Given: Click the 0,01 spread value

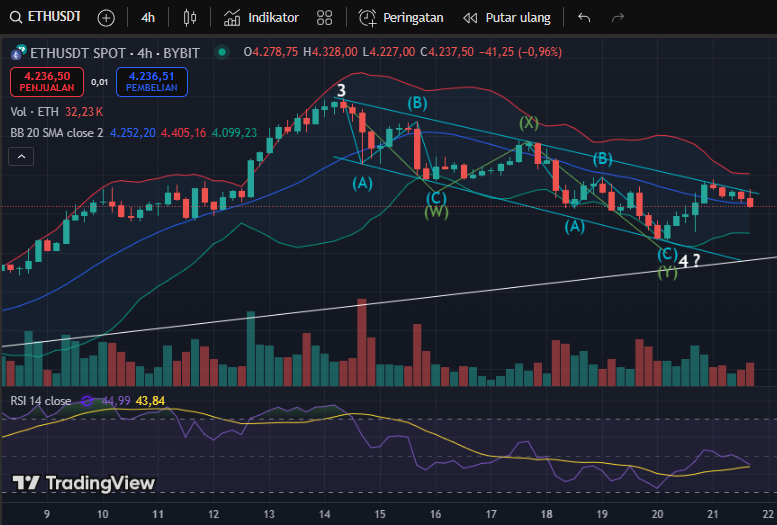Looking at the screenshot, I should tap(100, 82).
